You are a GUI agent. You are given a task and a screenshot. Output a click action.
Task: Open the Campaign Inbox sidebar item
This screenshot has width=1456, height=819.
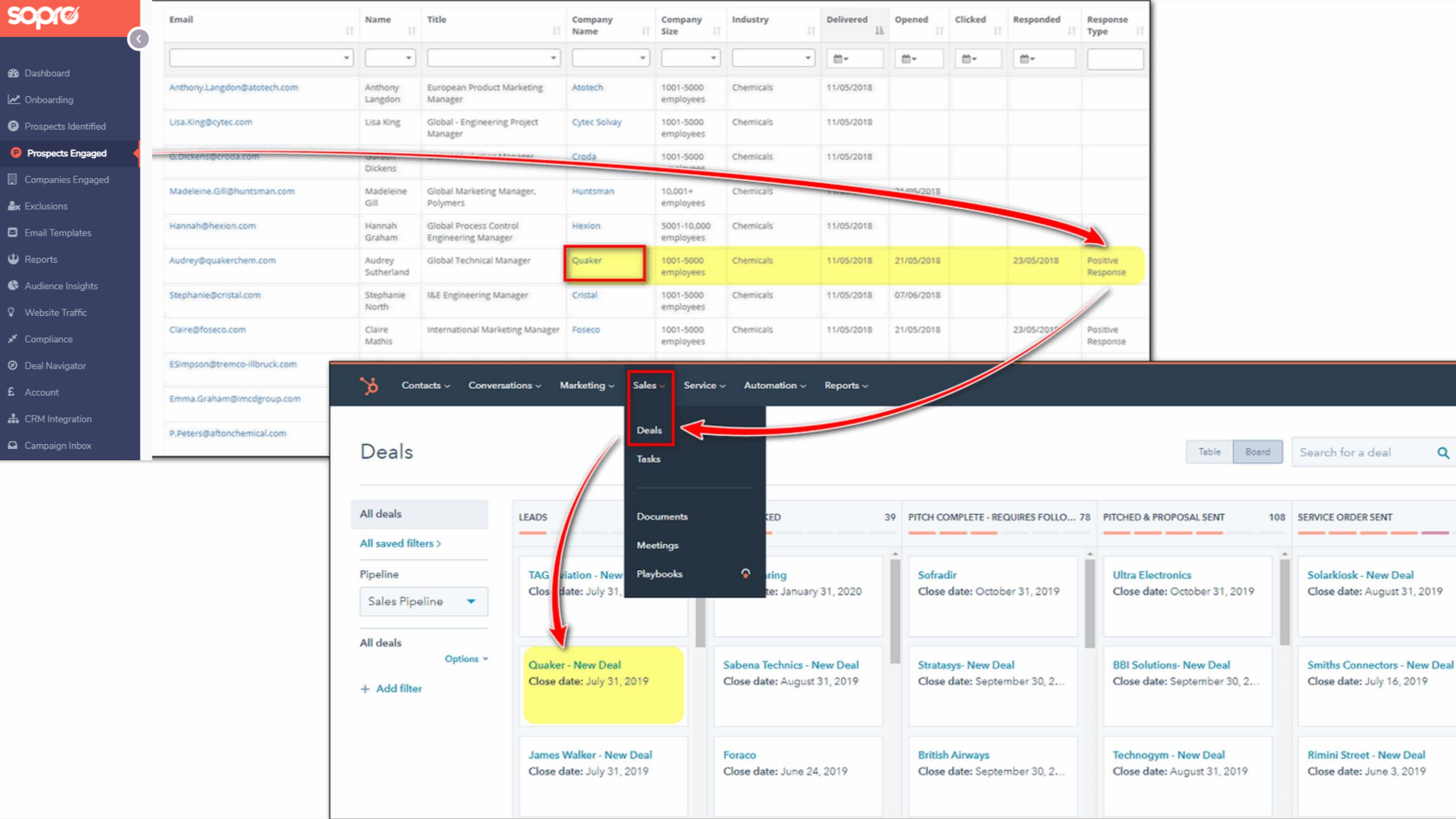tap(58, 445)
